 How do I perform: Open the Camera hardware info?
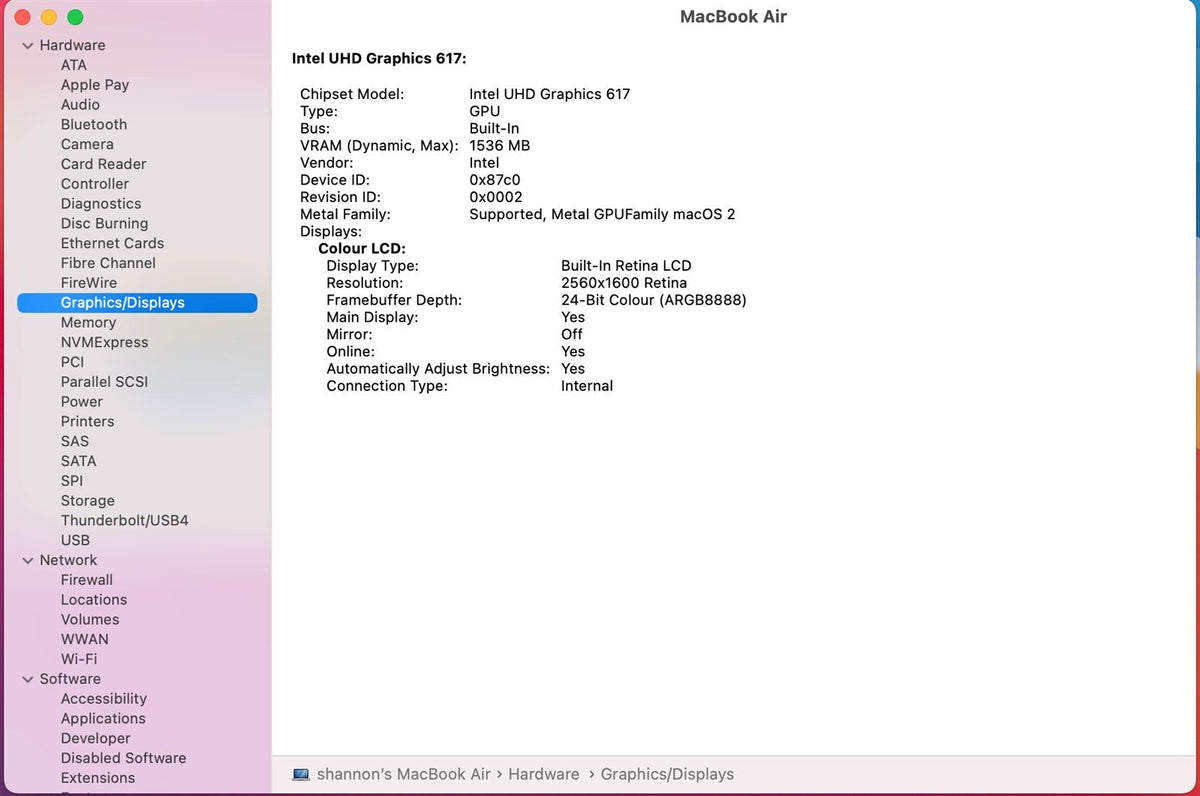[x=86, y=144]
